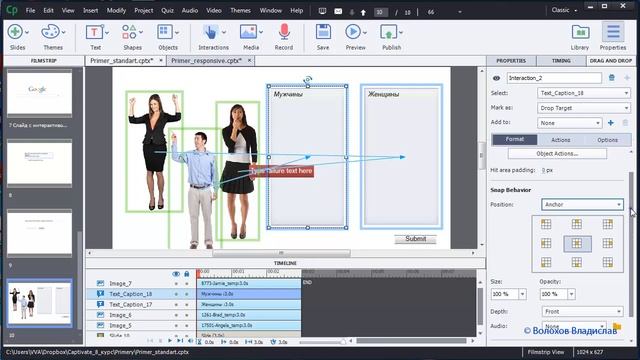Open the Quiz menu
640x360 pixels.
tap(167, 11)
